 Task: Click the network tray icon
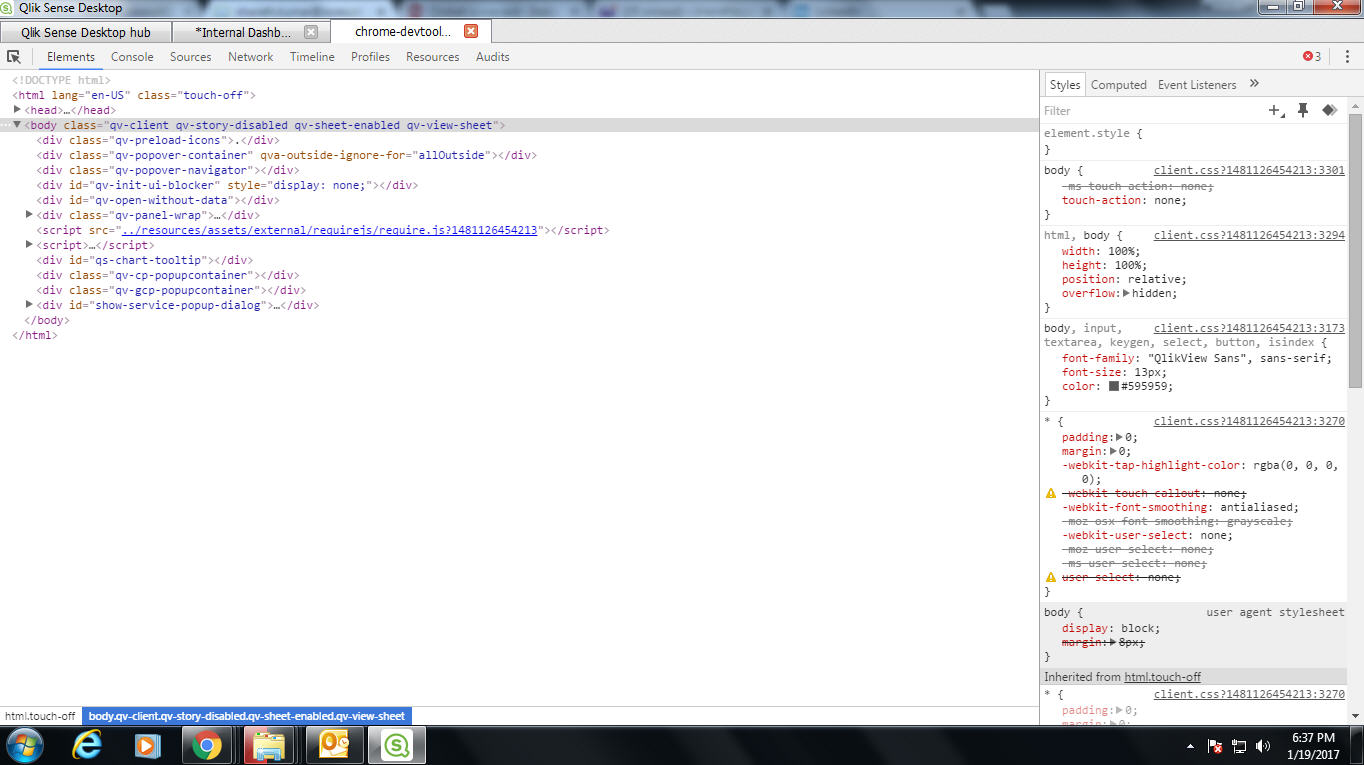(1239, 746)
